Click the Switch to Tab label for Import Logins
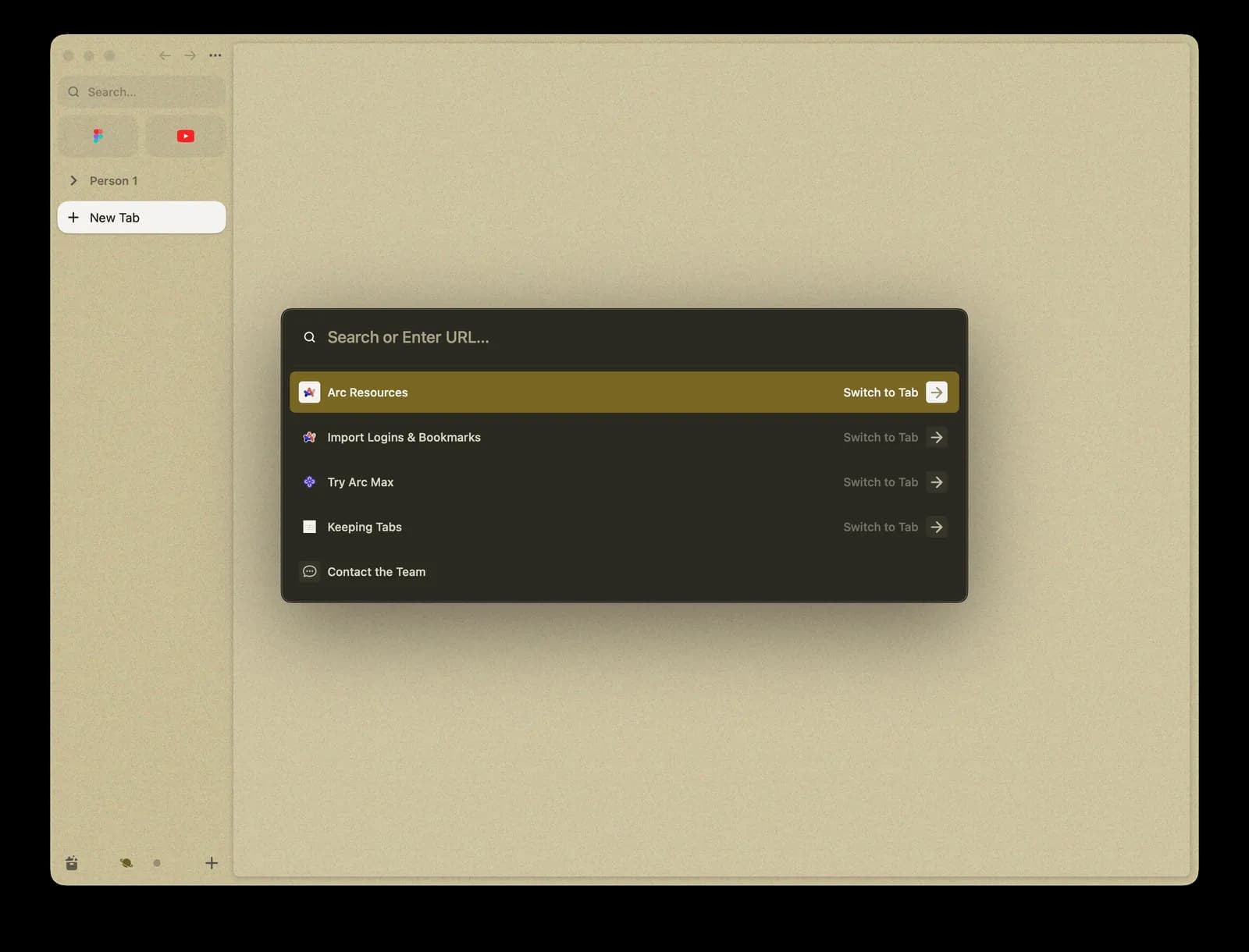Viewport: 1249px width, 952px height. pyautogui.click(x=881, y=437)
